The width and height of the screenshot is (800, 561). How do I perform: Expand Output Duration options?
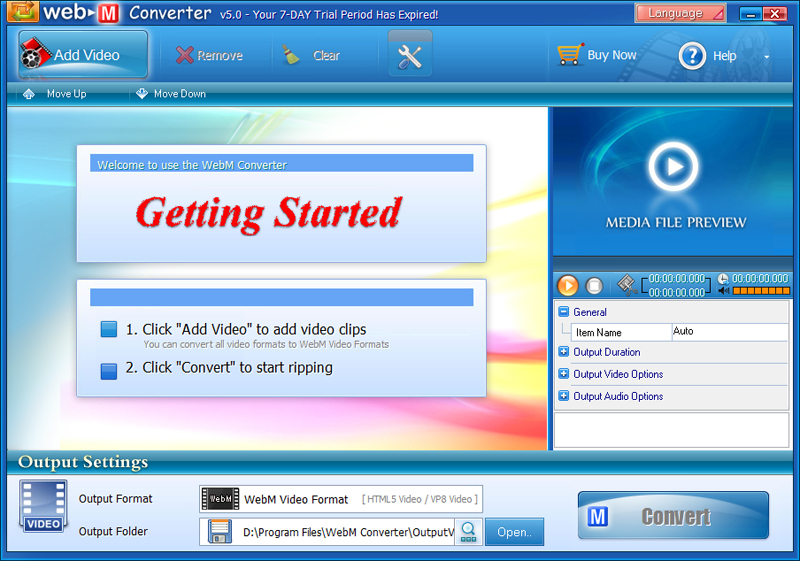click(564, 352)
